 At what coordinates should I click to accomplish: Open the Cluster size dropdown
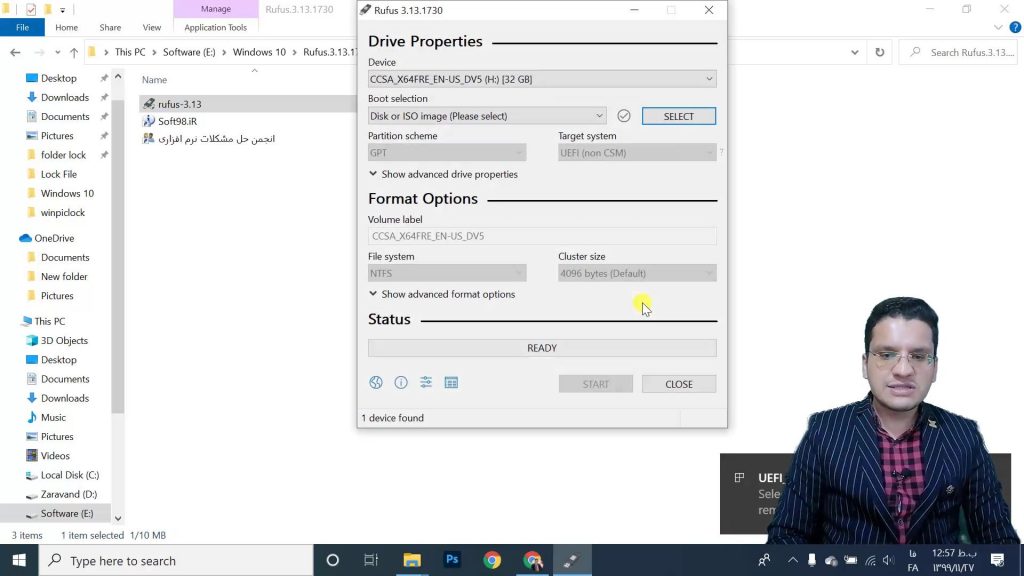[637, 273]
